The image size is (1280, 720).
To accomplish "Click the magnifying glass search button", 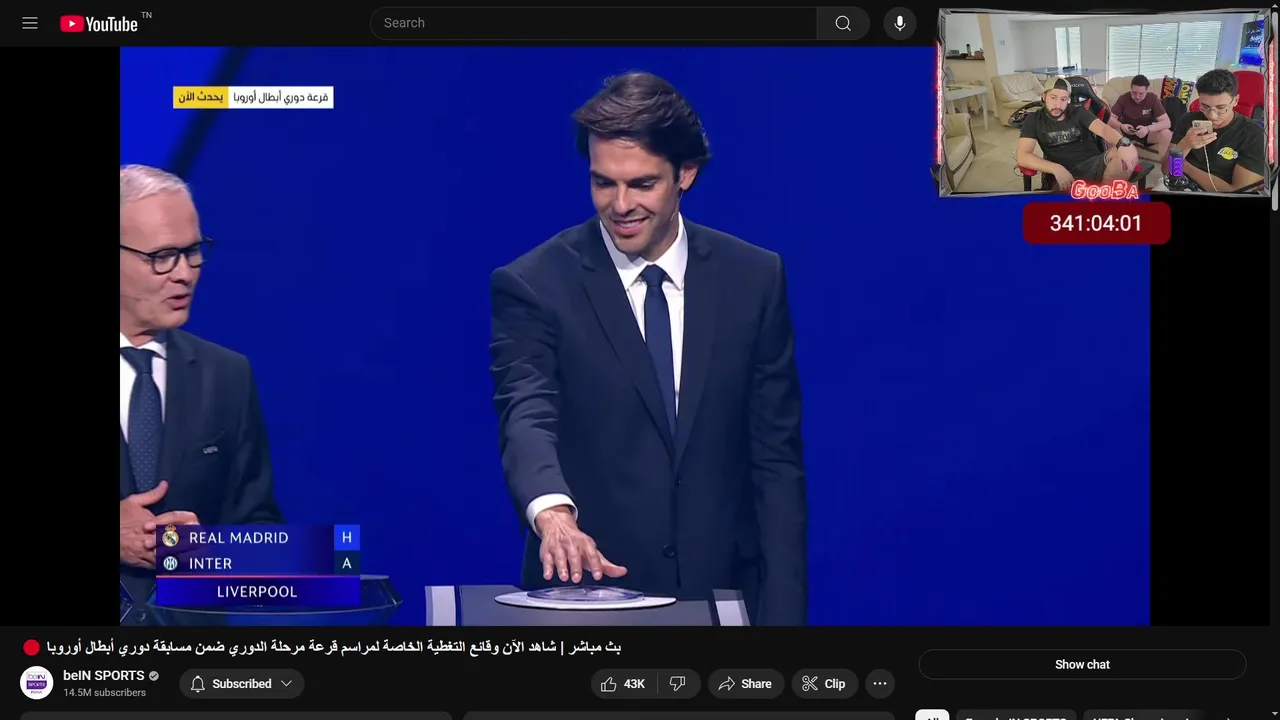I will click(843, 23).
